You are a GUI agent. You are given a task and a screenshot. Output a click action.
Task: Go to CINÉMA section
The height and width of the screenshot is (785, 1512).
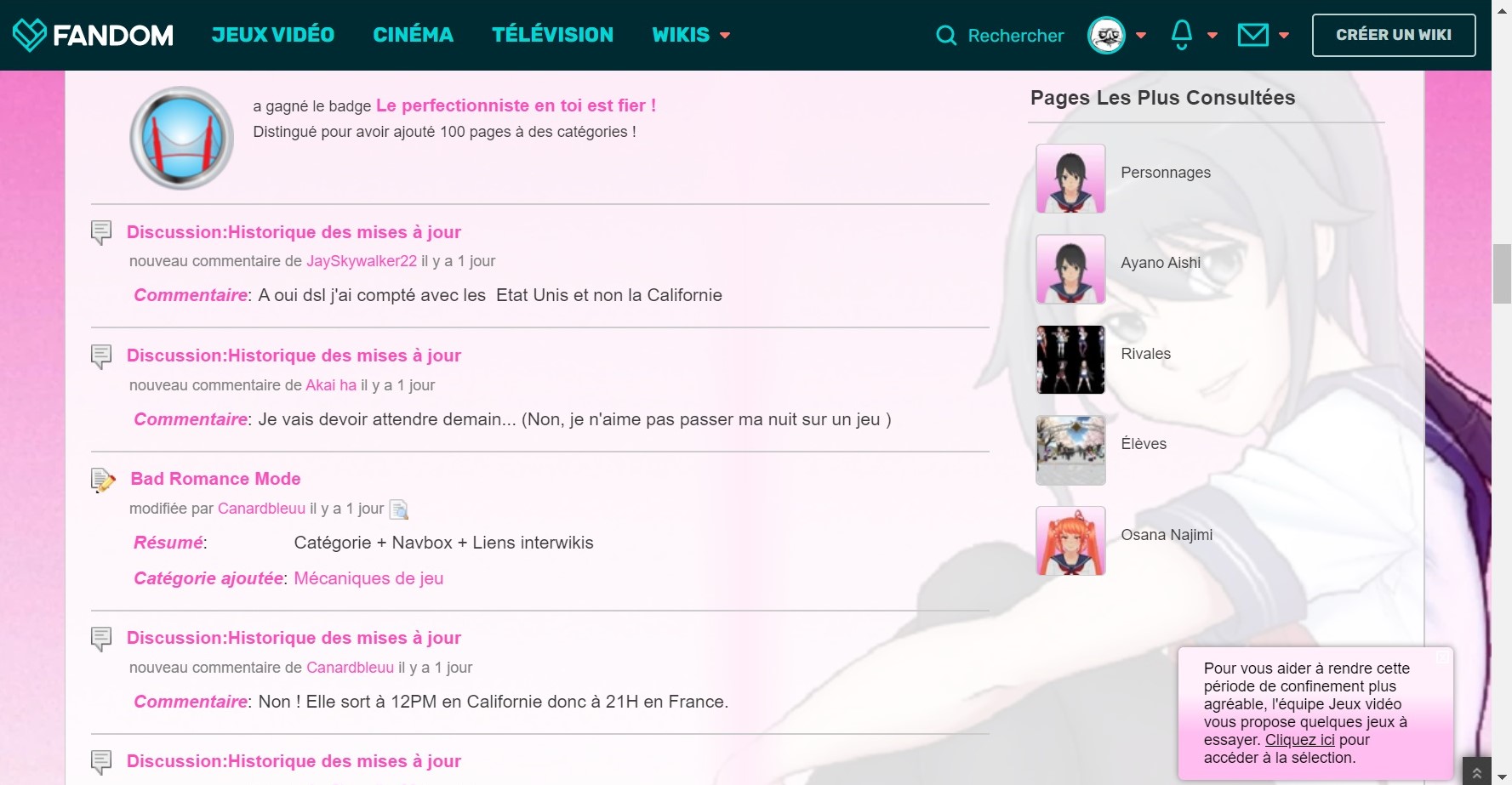click(x=413, y=35)
